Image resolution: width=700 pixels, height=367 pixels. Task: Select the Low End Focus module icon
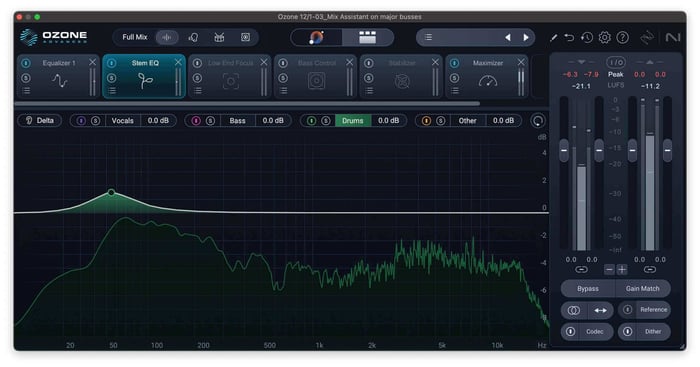pyautogui.click(x=231, y=81)
